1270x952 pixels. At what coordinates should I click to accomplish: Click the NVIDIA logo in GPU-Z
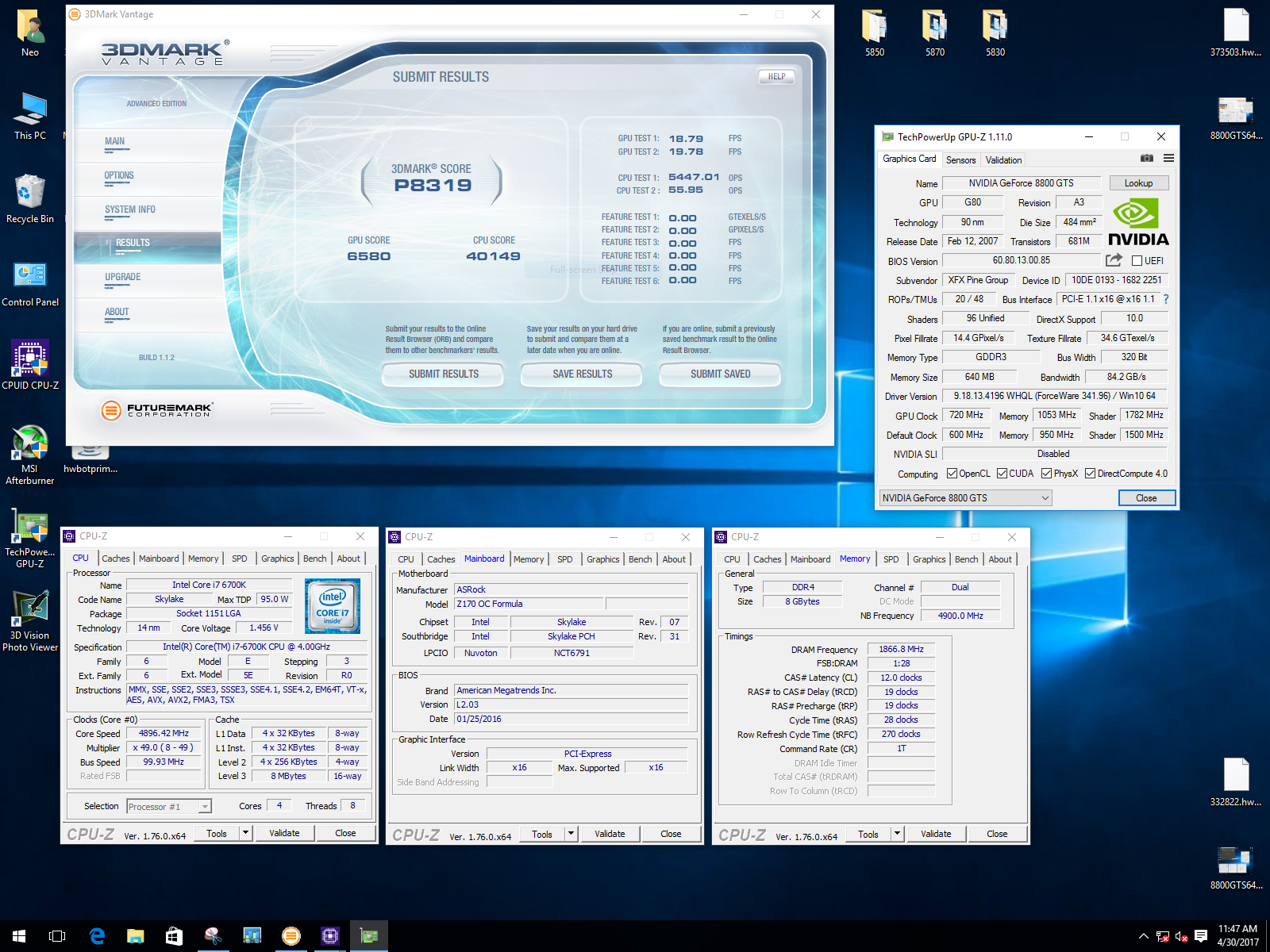point(1138,222)
